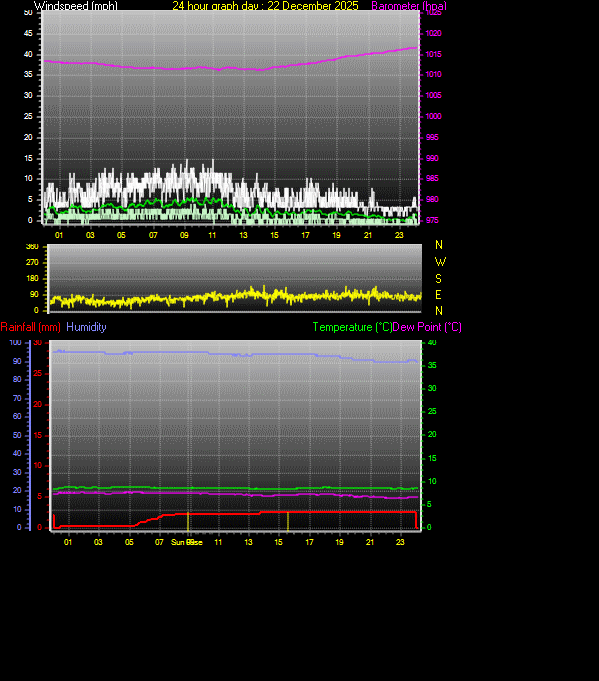Viewport: 599px width, 681px height.
Task: Click hour label "23" under windspeed chart
Action: (399, 235)
